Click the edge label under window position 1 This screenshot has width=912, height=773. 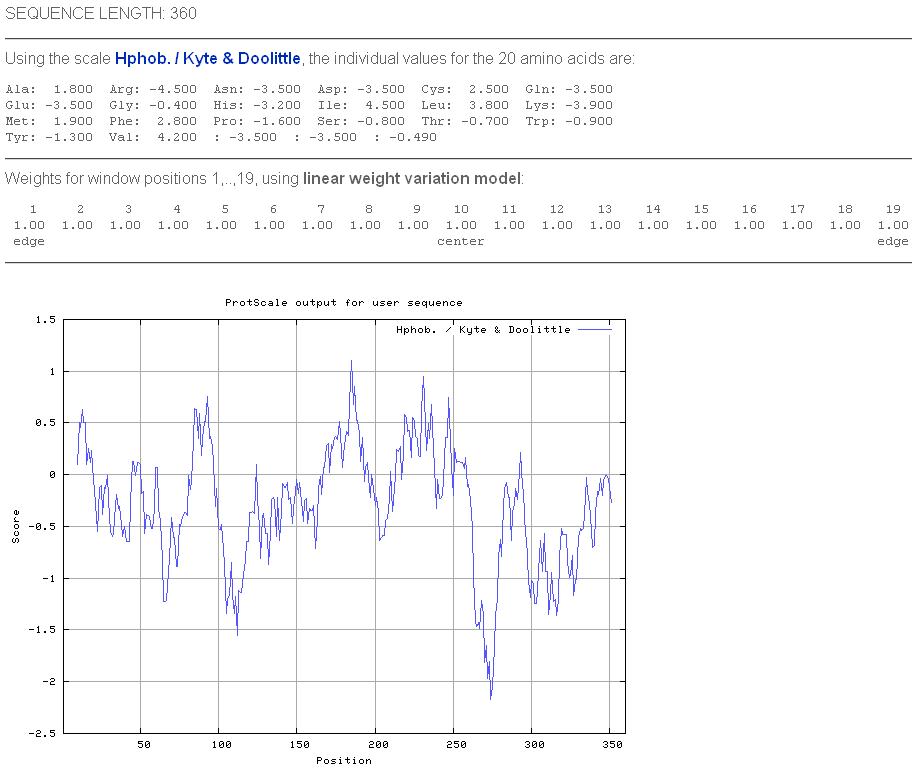tap(28, 241)
